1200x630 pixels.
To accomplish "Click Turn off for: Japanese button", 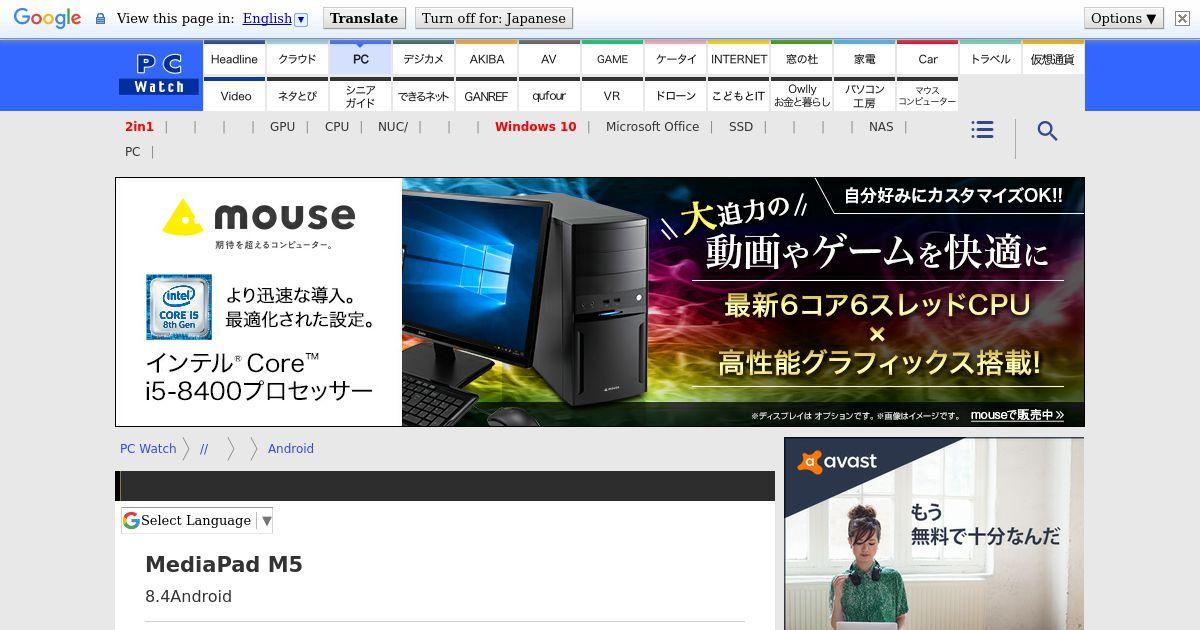I will (493, 18).
